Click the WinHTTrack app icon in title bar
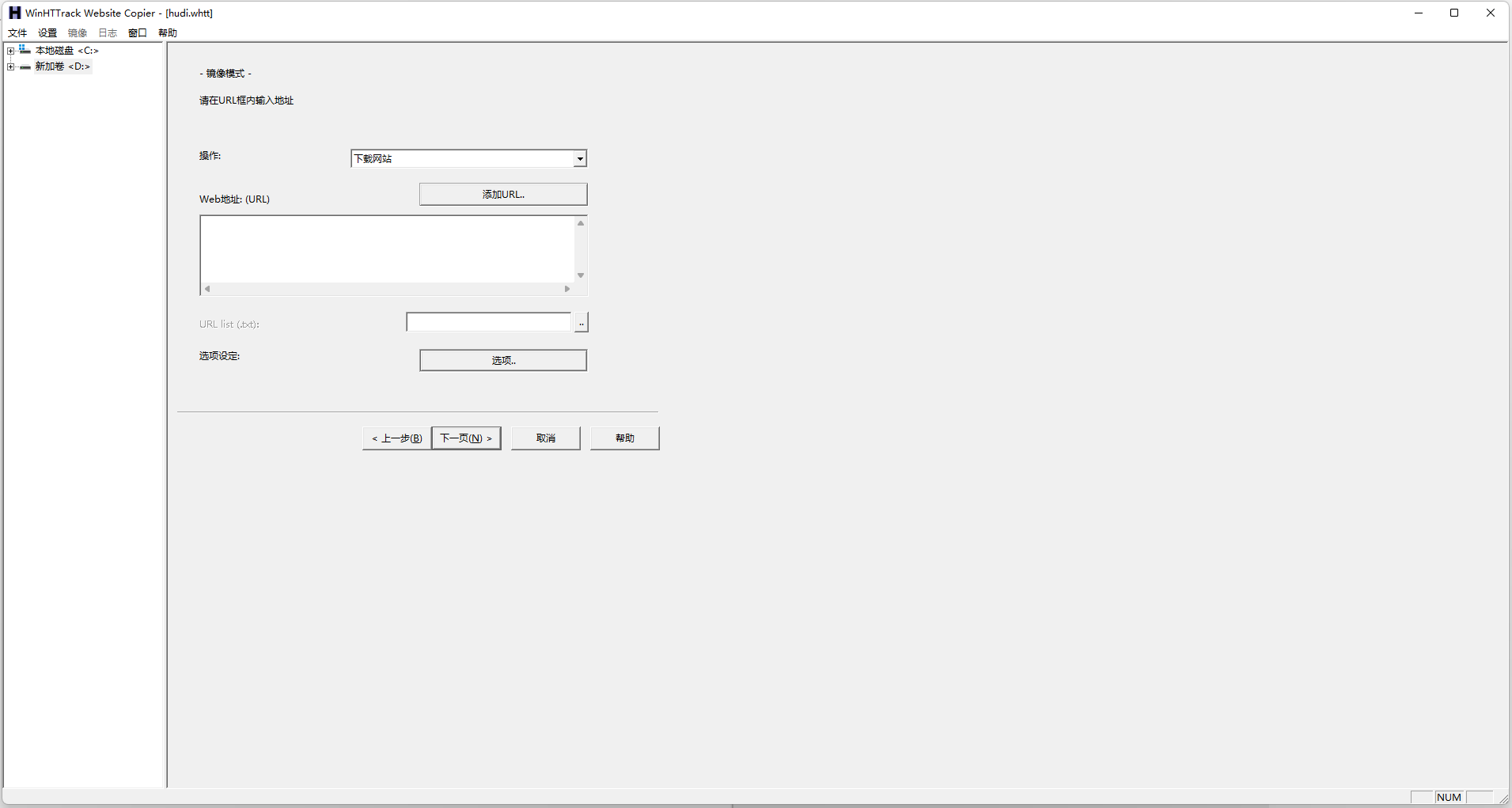 (x=14, y=13)
